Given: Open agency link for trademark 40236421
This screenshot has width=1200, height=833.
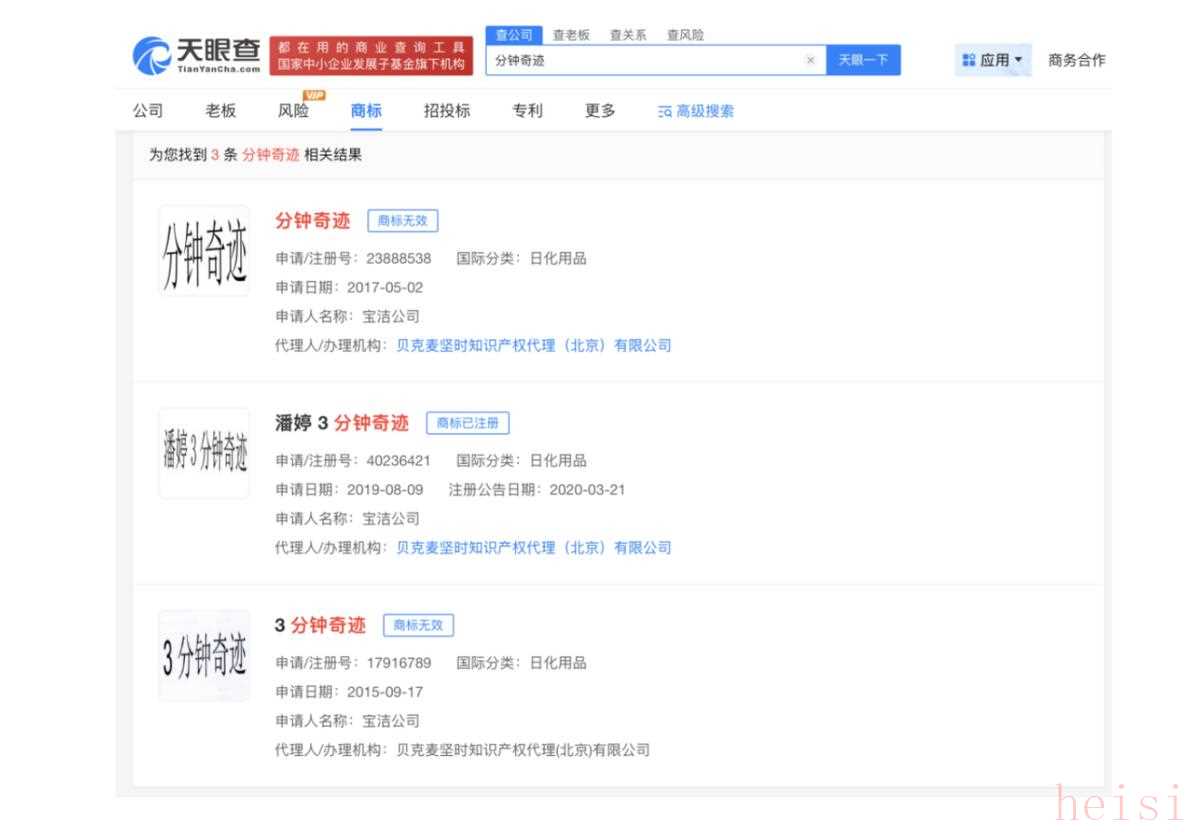Looking at the screenshot, I should pos(534,548).
